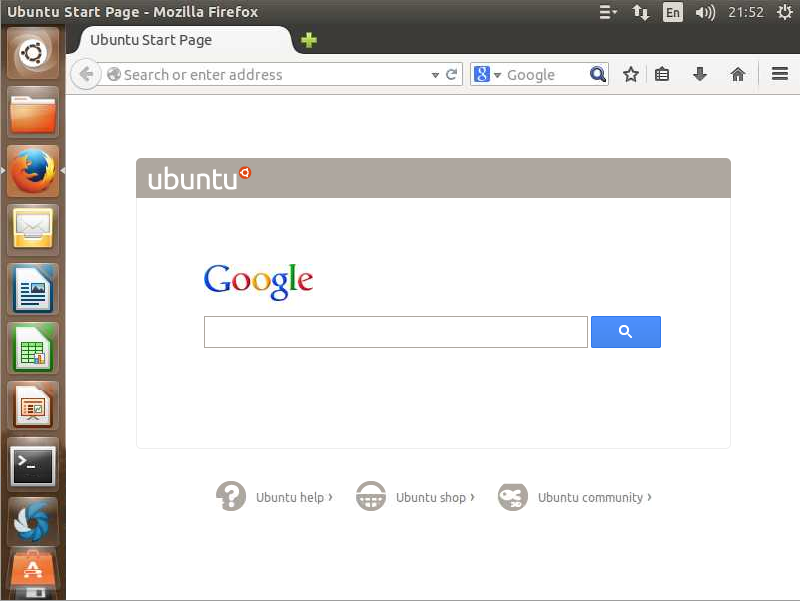Expand the address bar history dropdown arrow
The height and width of the screenshot is (601, 800).
point(435,75)
